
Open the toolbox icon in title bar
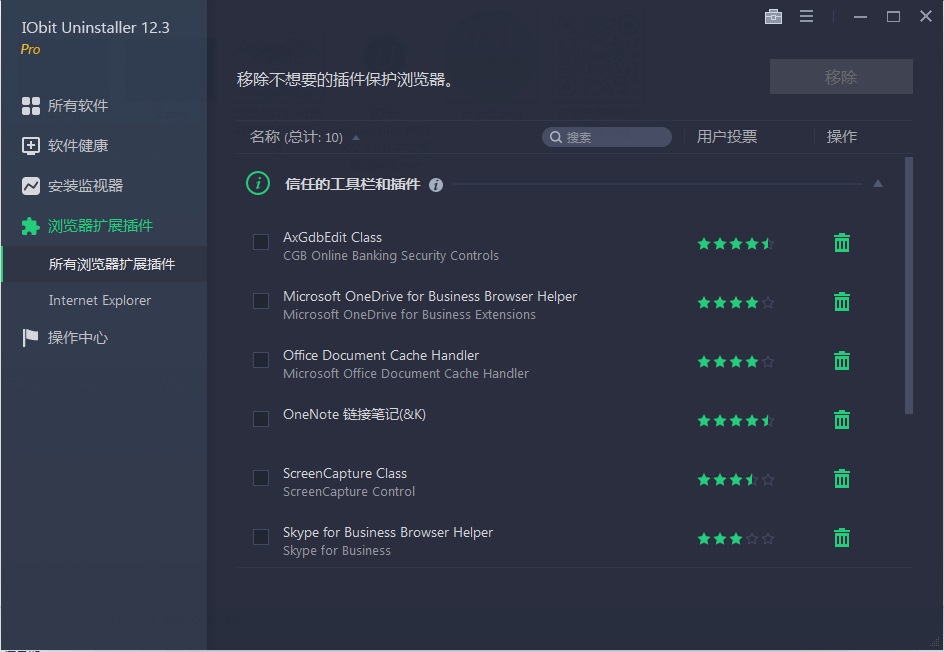tap(773, 17)
